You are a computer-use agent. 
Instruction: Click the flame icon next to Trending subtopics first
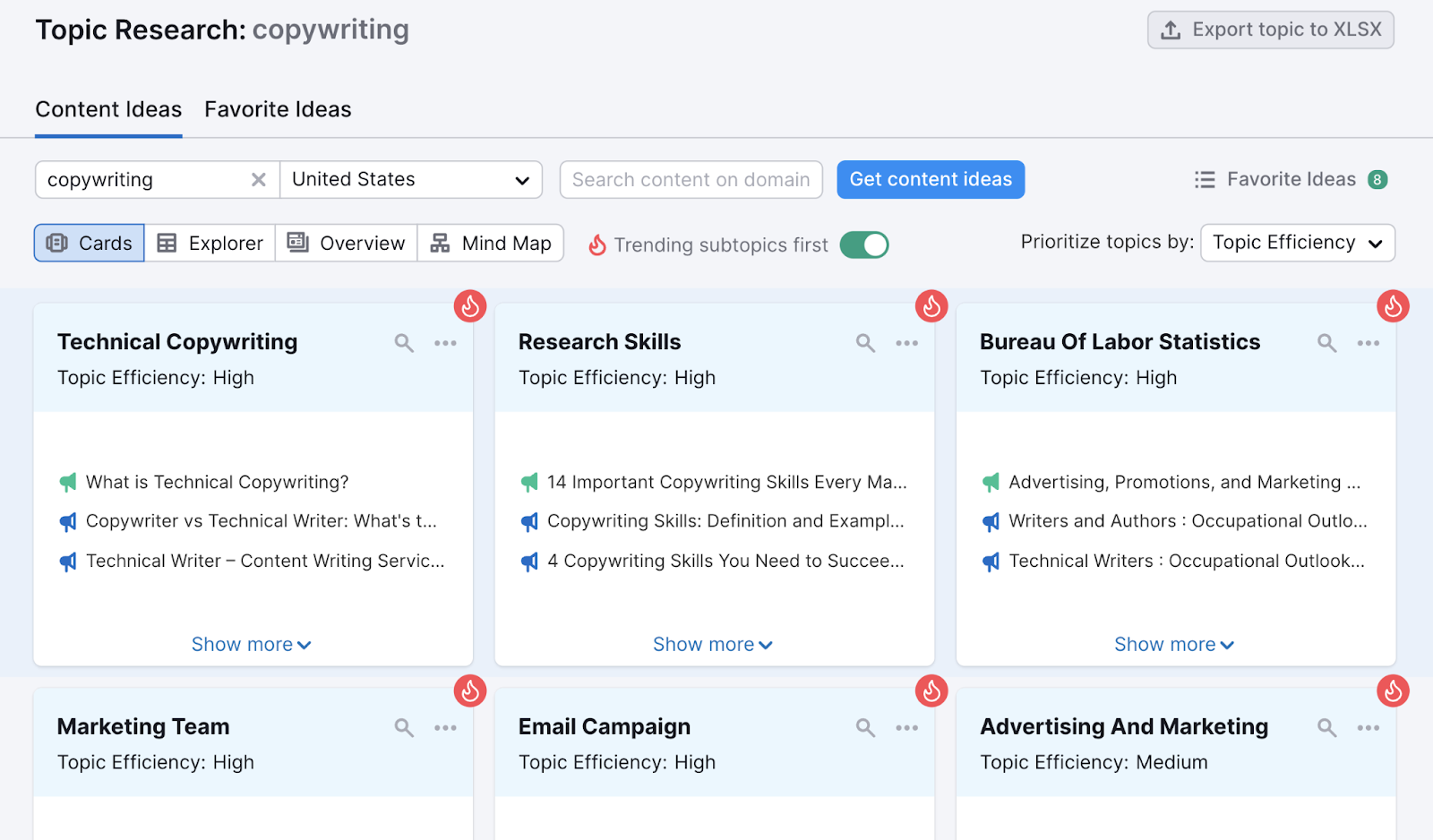click(597, 244)
